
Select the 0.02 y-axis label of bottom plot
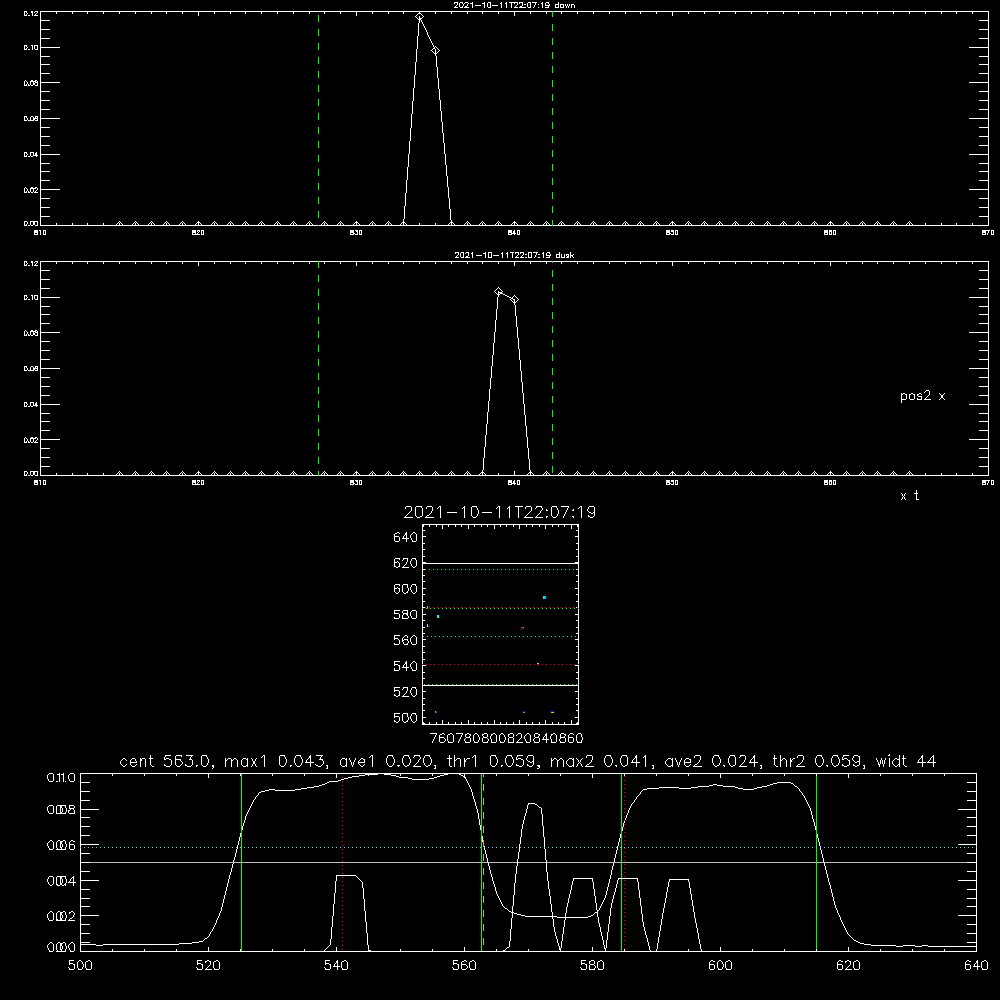61,916
